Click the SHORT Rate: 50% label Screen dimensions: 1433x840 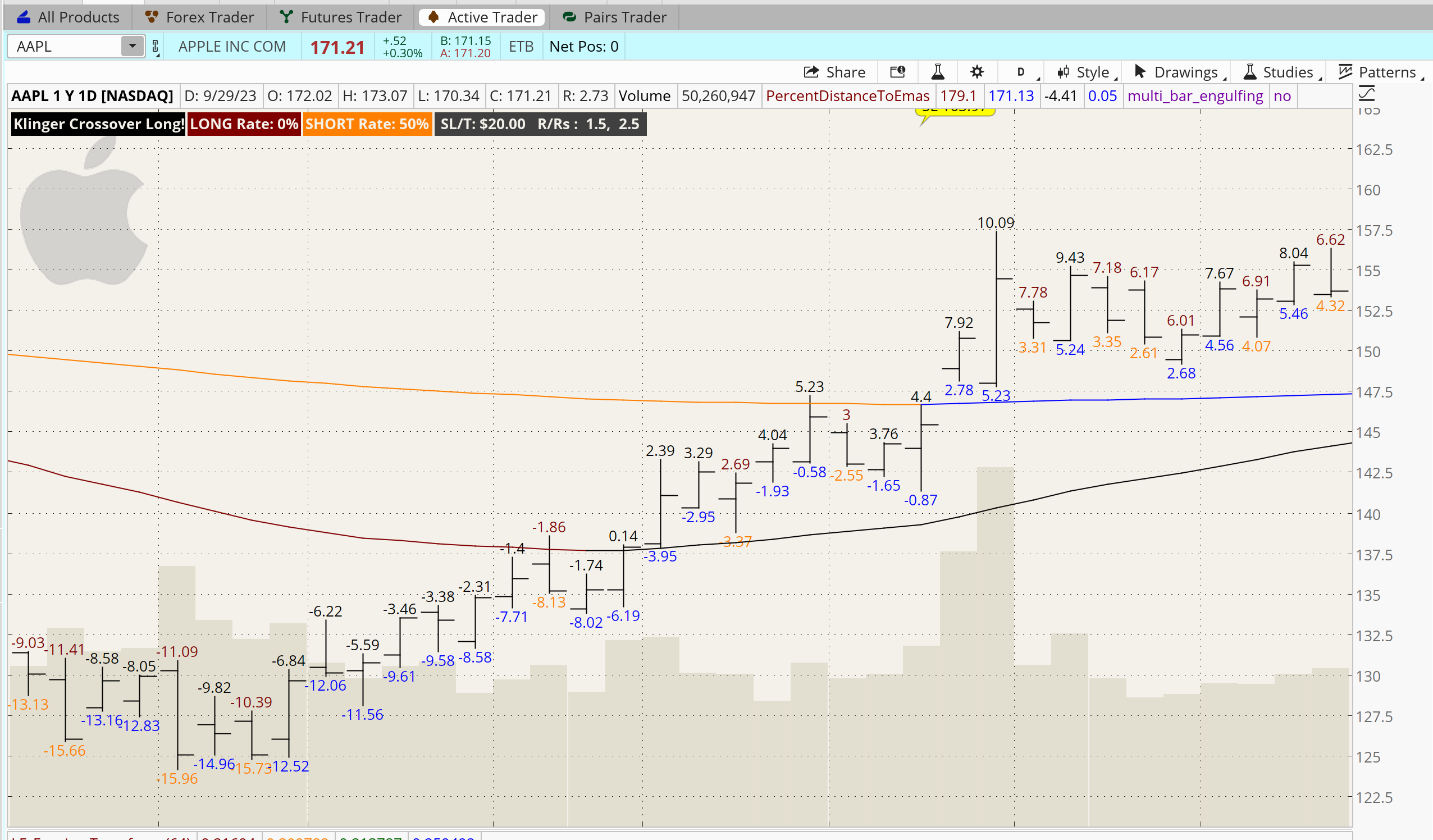point(367,124)
